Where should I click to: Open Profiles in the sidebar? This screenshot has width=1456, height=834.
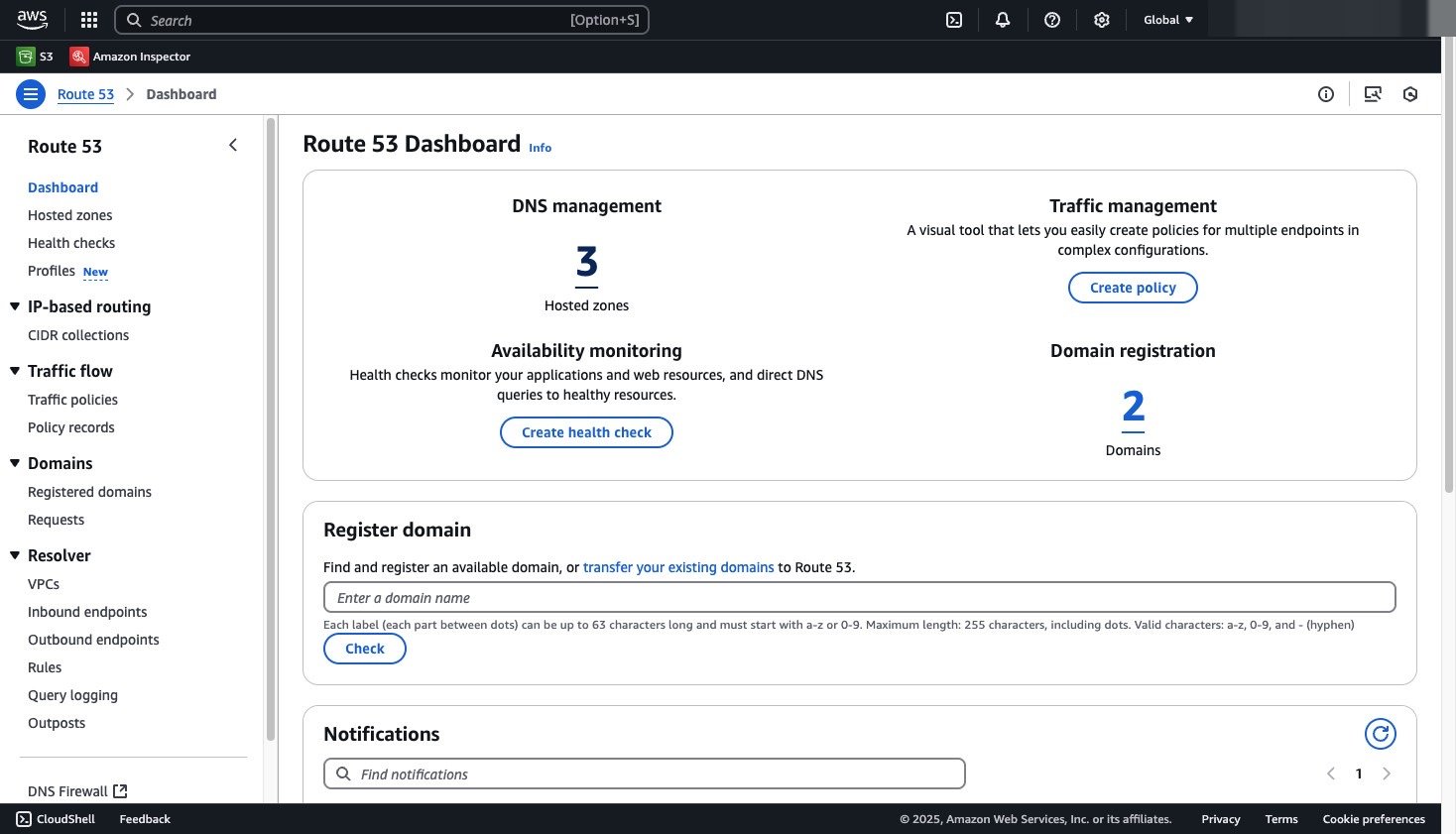[52, 271]
